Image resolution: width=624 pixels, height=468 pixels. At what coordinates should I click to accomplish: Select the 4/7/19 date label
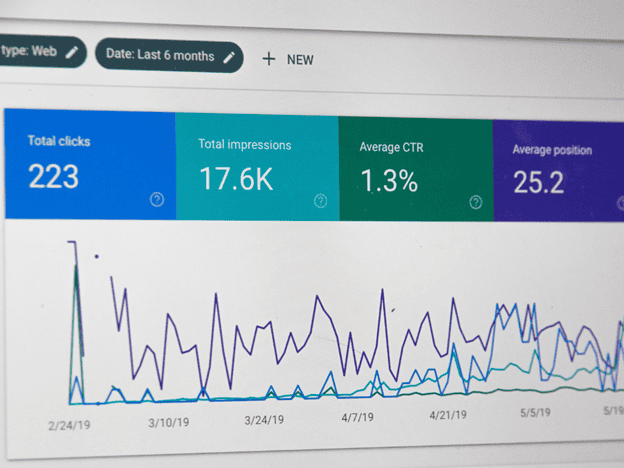point(357,417)
